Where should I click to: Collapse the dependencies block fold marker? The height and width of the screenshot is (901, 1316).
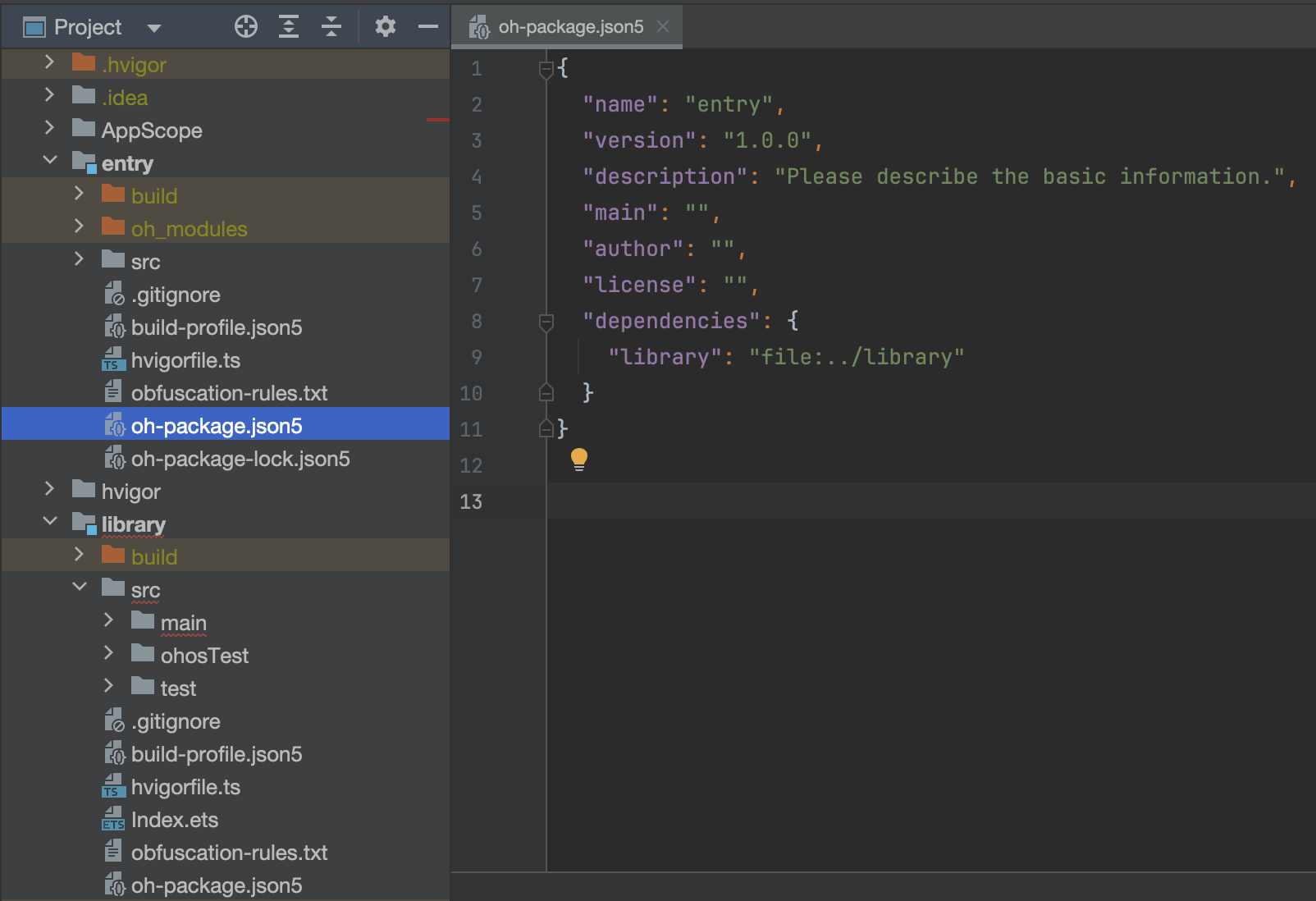546,322
